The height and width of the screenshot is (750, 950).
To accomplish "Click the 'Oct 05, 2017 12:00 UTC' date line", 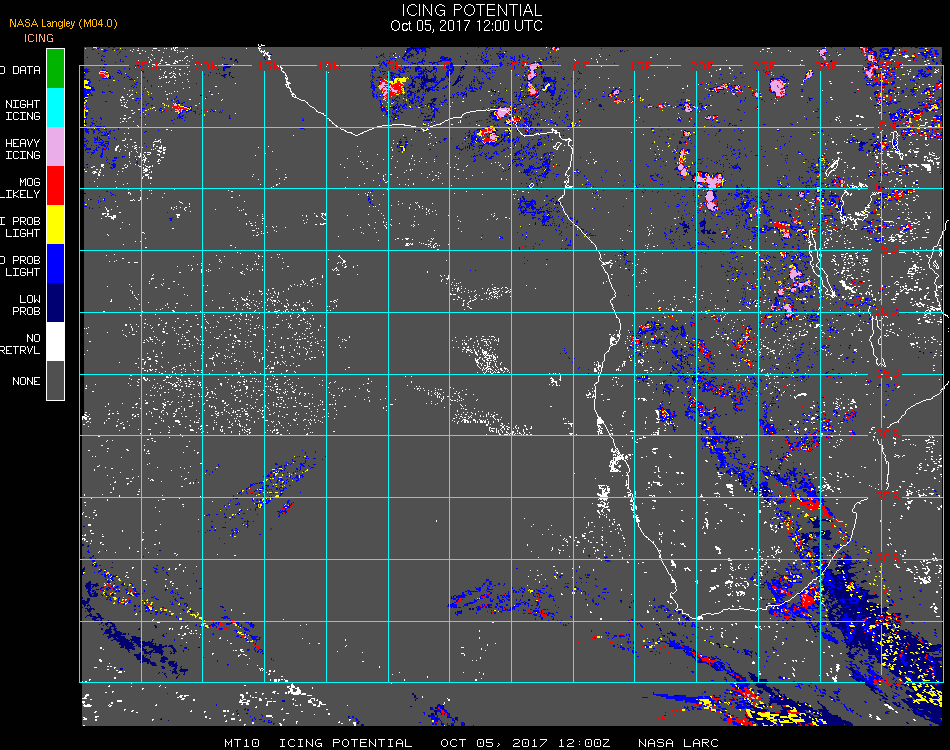I will point(467,26).
